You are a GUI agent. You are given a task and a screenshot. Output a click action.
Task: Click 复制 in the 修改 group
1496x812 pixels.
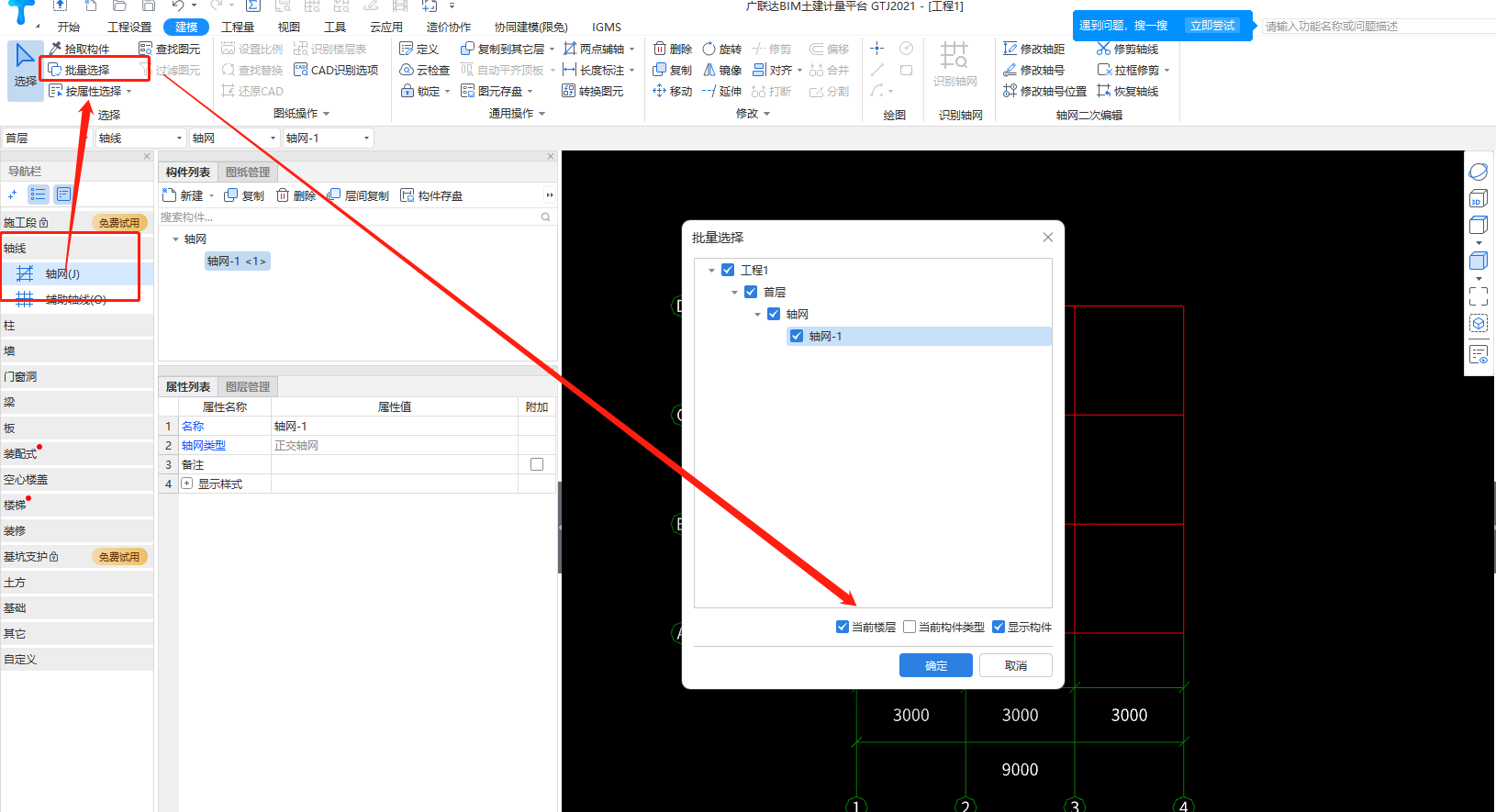673,70
